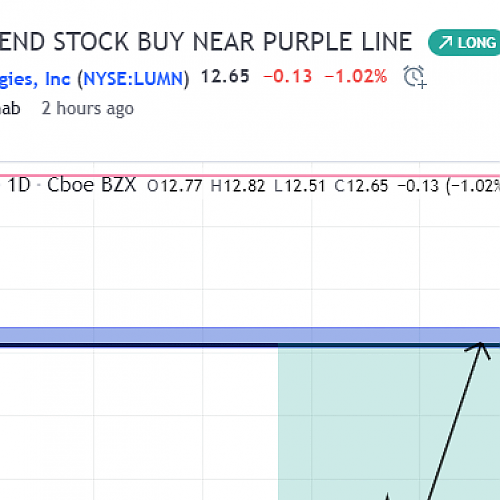Click the add alert clock icon

414,77
